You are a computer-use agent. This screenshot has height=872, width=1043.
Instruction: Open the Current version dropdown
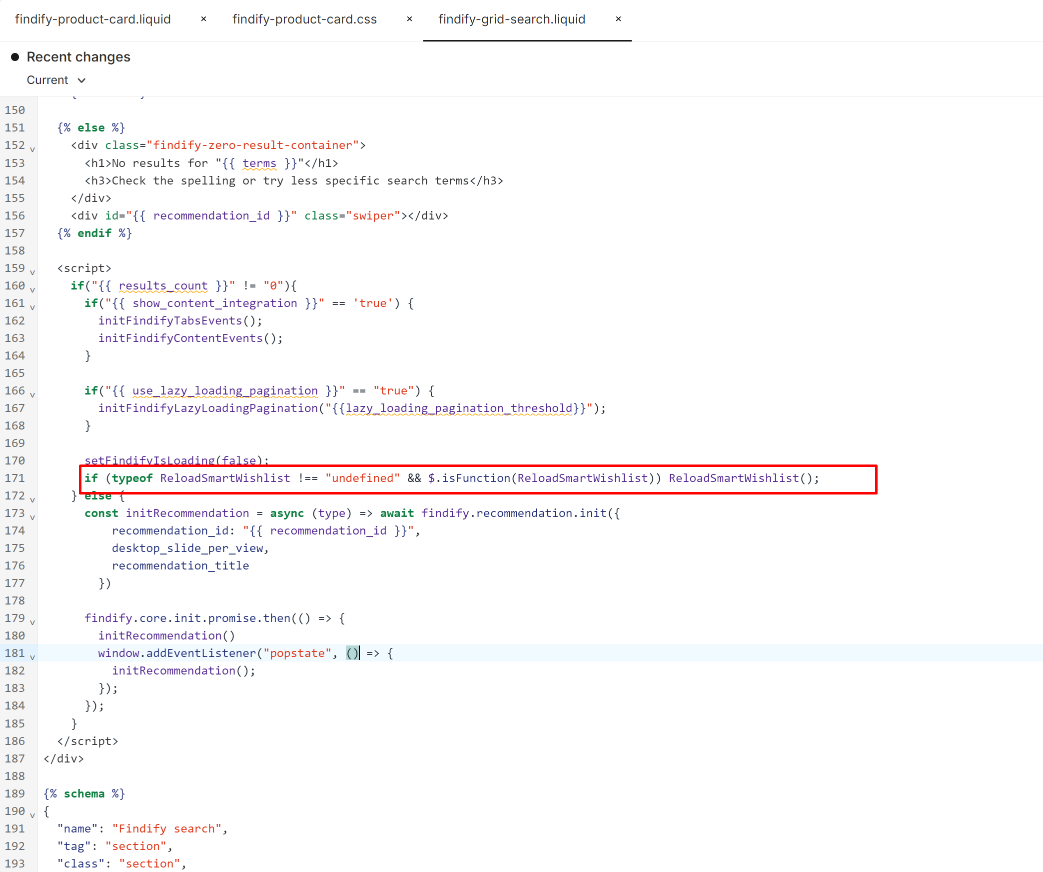[56, 79]
